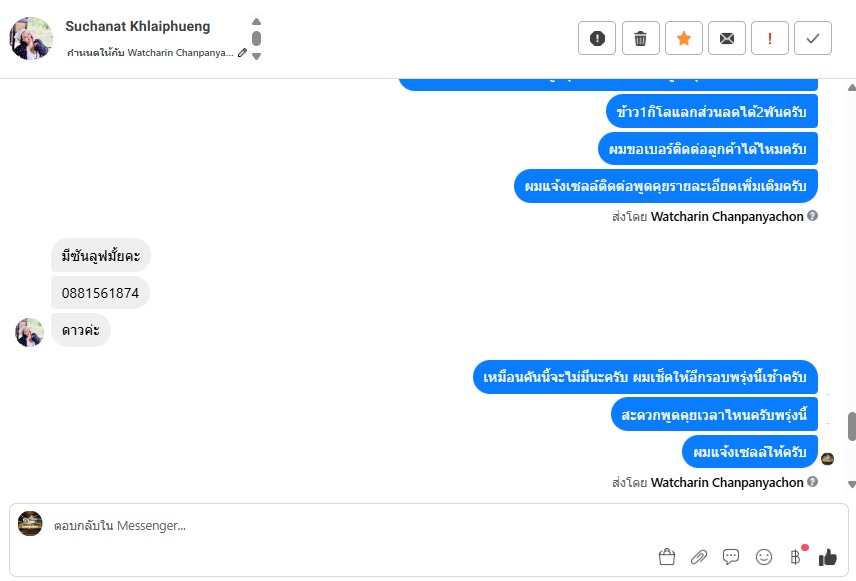Open Suchanat Khlaiphueng's profile picture in header

31,38
